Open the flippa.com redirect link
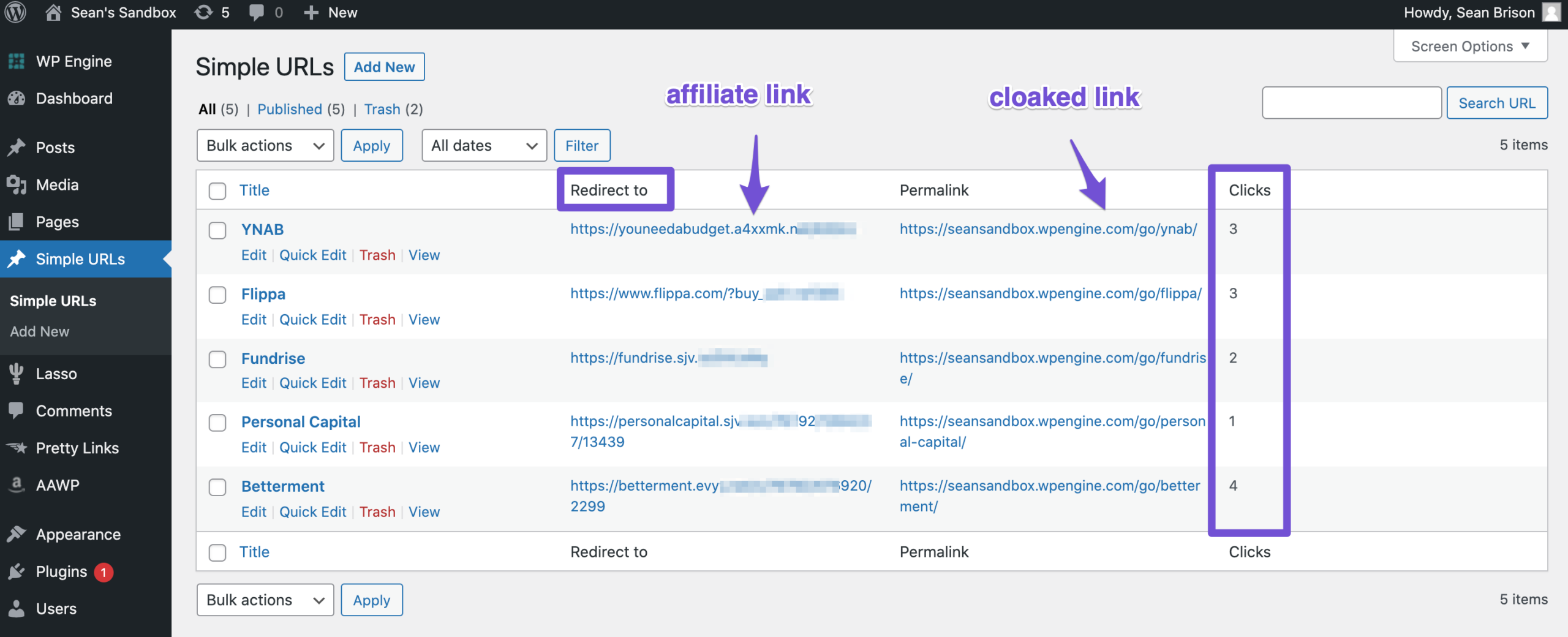1568x637 pixels. pos(707,293)
